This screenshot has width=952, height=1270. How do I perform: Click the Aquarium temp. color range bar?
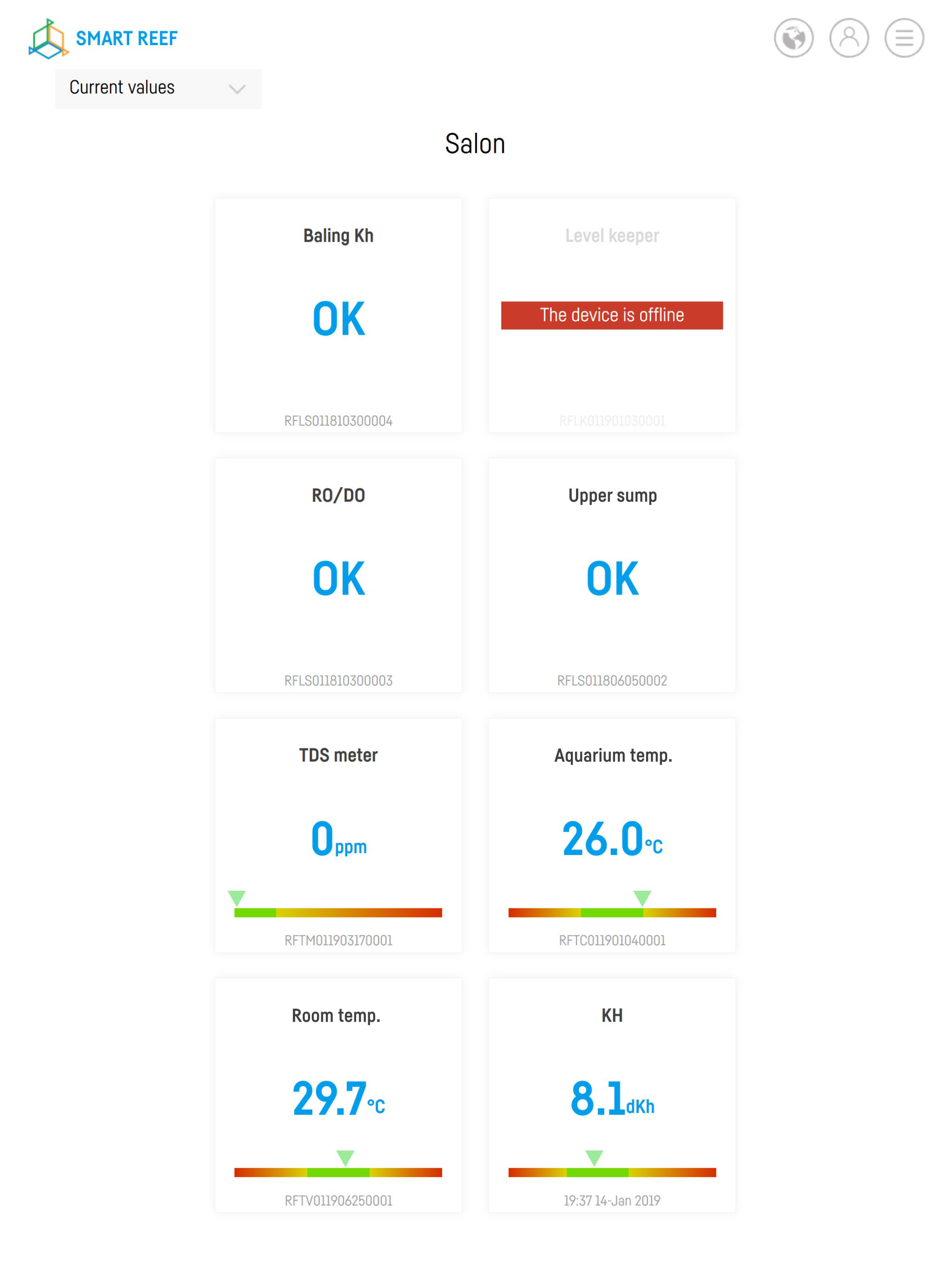click(612, 913)
